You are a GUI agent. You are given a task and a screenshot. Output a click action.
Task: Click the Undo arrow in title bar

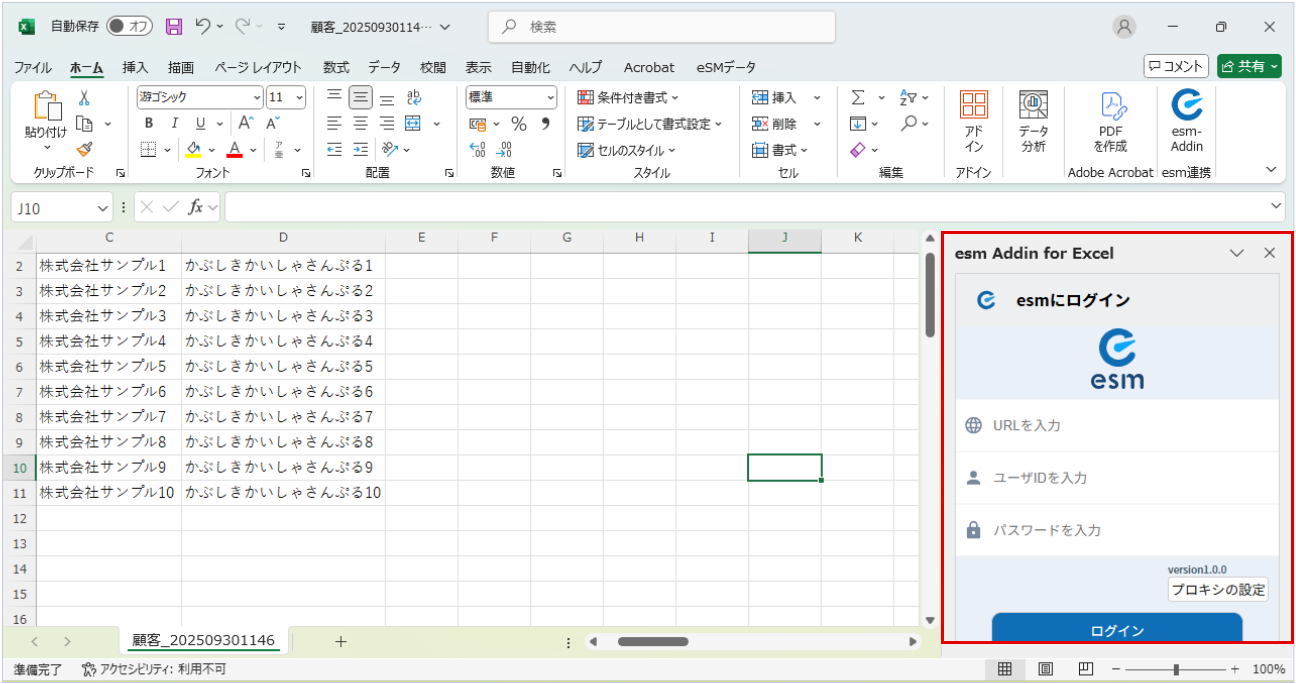tap(203, 27)
